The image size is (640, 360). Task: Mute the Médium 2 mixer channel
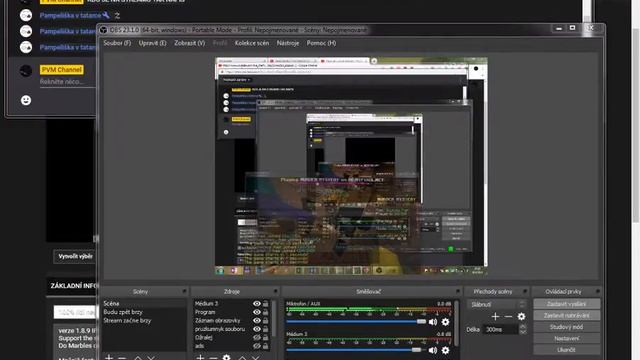tap(433, 350)
